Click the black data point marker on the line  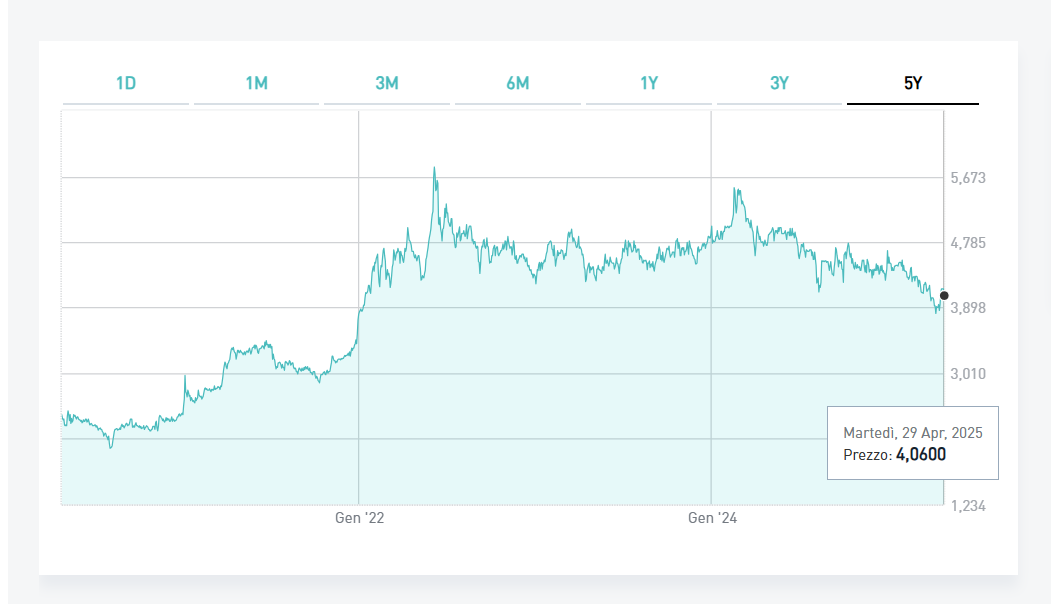[944, 296]
